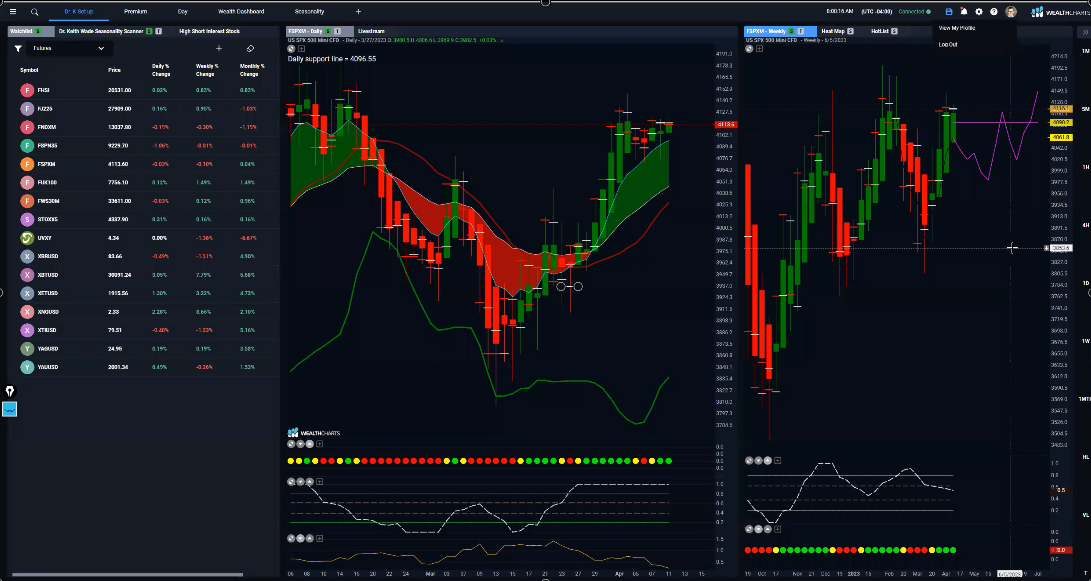Add a symbol to the watchlist with plus
Viewport: 1091px width, 581px height.
click(219, 49)
